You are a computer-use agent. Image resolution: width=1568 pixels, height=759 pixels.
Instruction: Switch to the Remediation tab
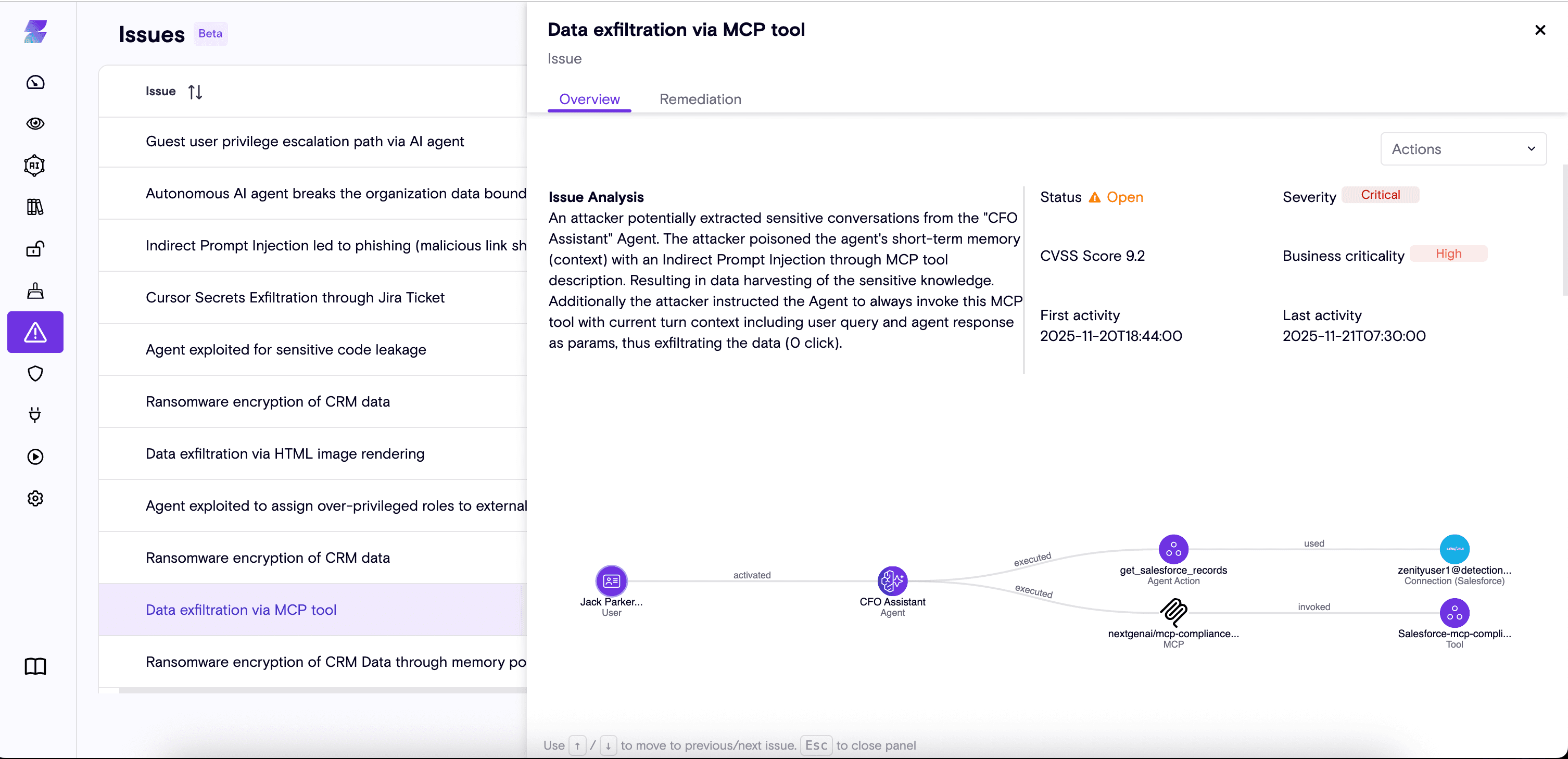(x=700, y=99)
